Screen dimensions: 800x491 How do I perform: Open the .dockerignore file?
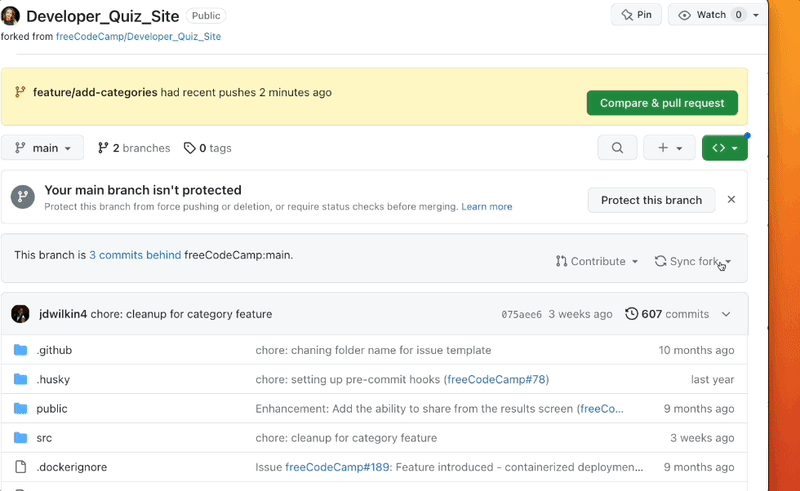pyautogui.click(x=71, y=467)
